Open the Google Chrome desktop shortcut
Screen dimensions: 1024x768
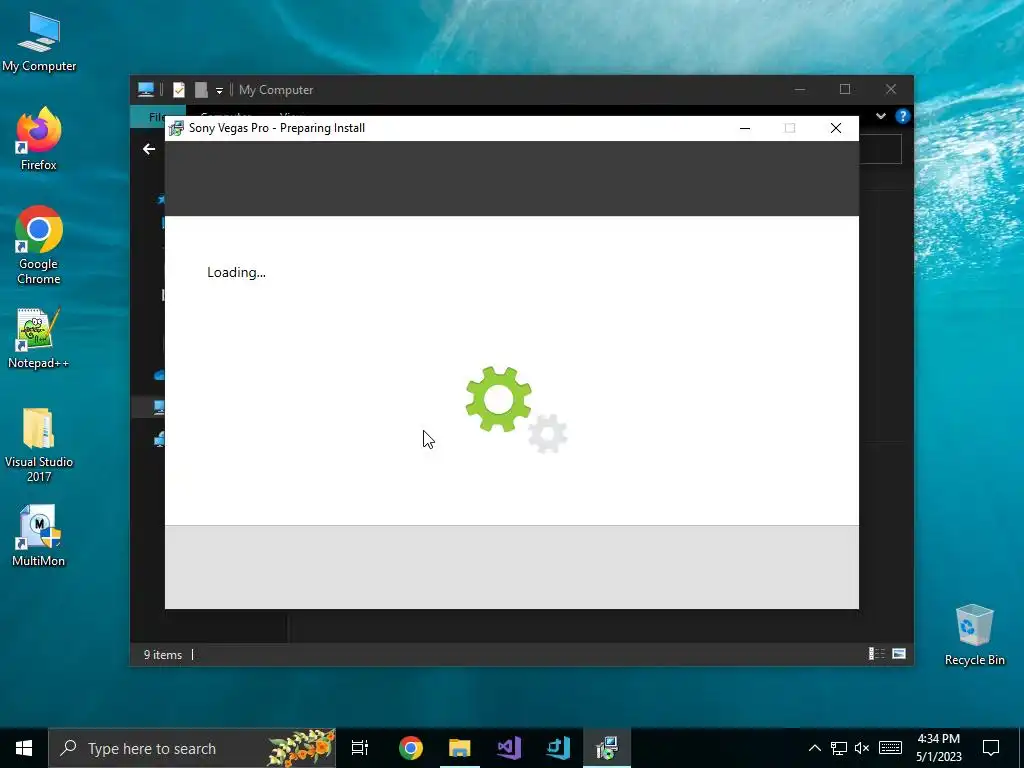39,246
